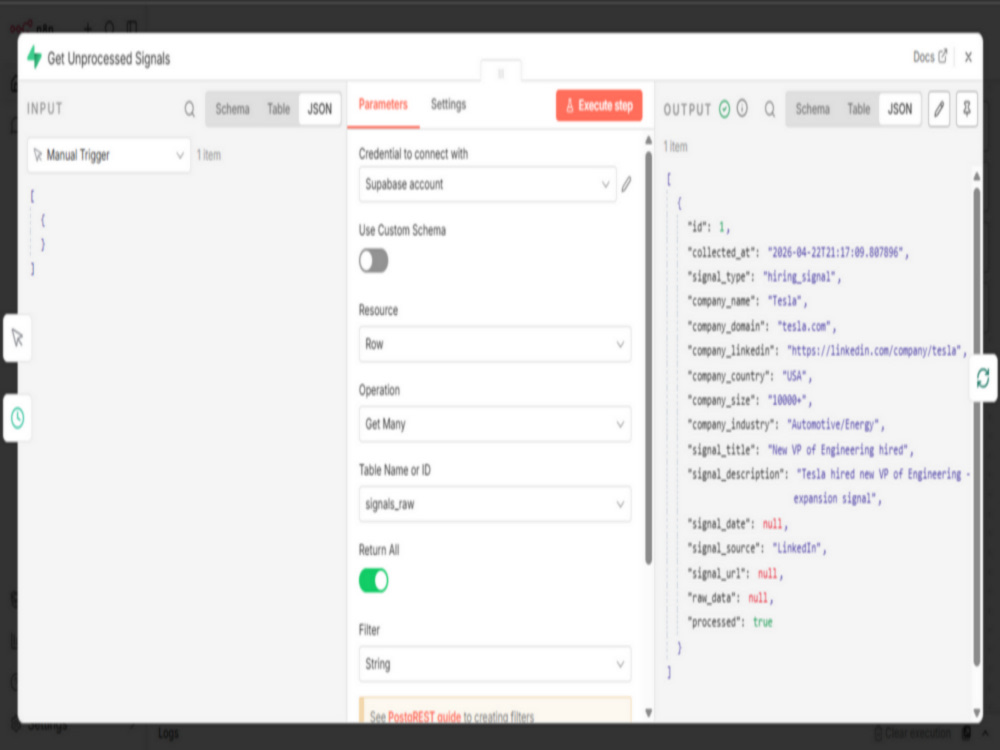Click the Execute step button
The width and height of the screenshot is (1000, 750).
pos(599,105)
